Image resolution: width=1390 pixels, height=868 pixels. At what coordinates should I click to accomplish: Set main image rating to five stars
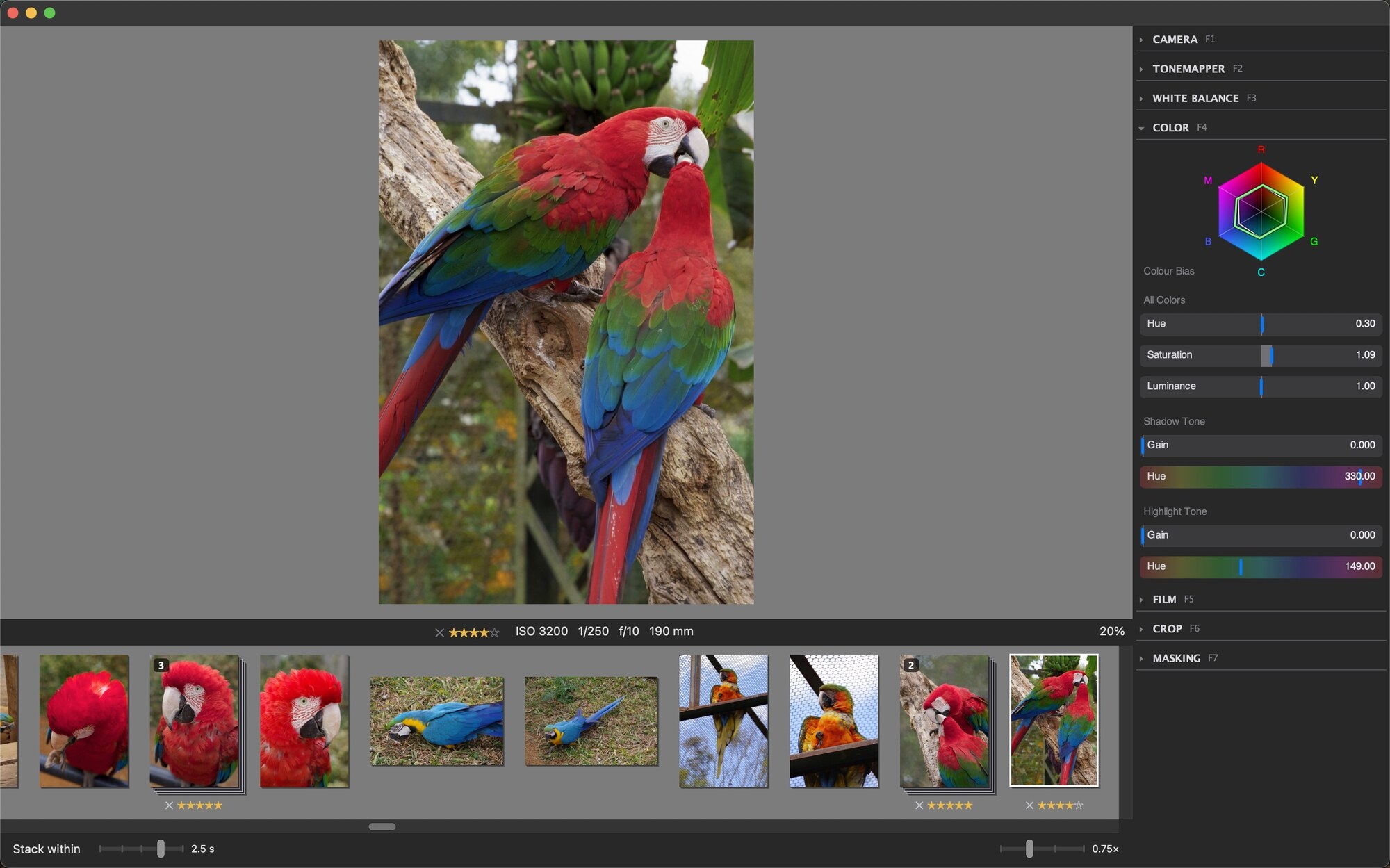point(494,632)
